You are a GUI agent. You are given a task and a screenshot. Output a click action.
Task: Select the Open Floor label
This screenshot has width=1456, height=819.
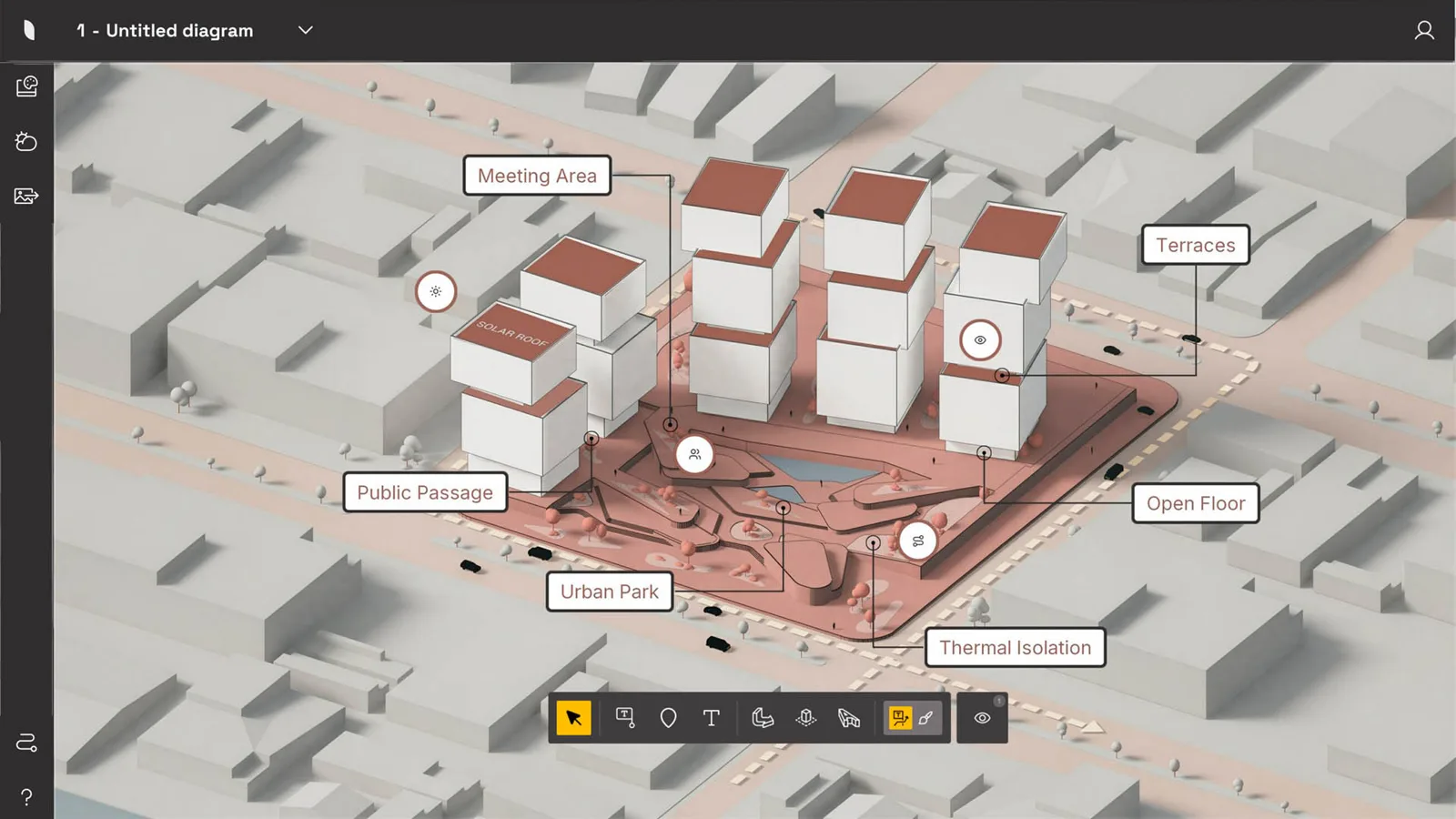click(x=1196, y=503)
